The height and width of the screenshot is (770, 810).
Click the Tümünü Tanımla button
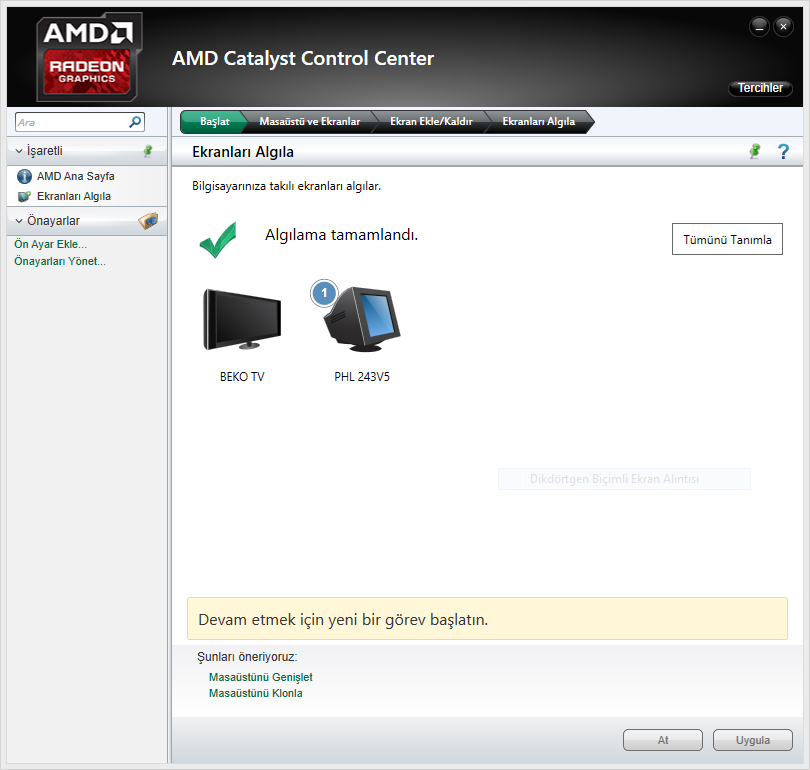pyautogui.click(x=727, y=239)
